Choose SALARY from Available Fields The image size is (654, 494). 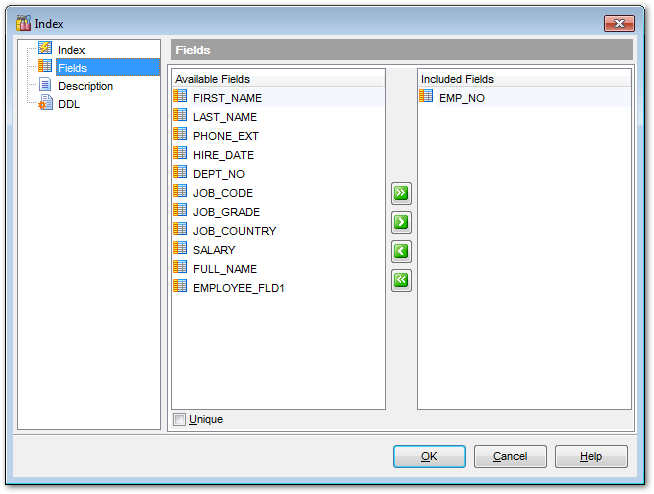click(214, 250)
